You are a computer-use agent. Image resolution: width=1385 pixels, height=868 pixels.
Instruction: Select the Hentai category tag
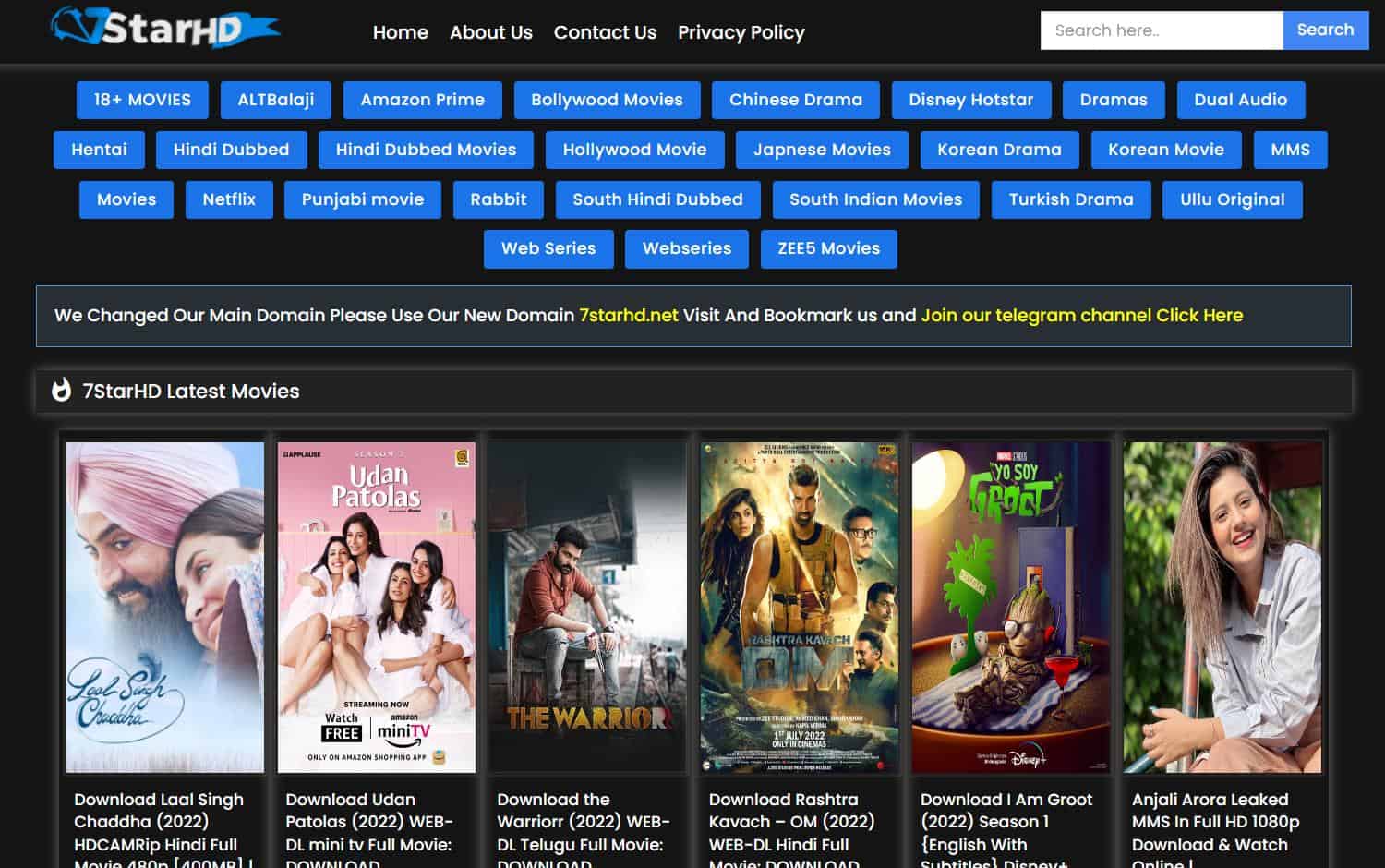coord(99,150)
